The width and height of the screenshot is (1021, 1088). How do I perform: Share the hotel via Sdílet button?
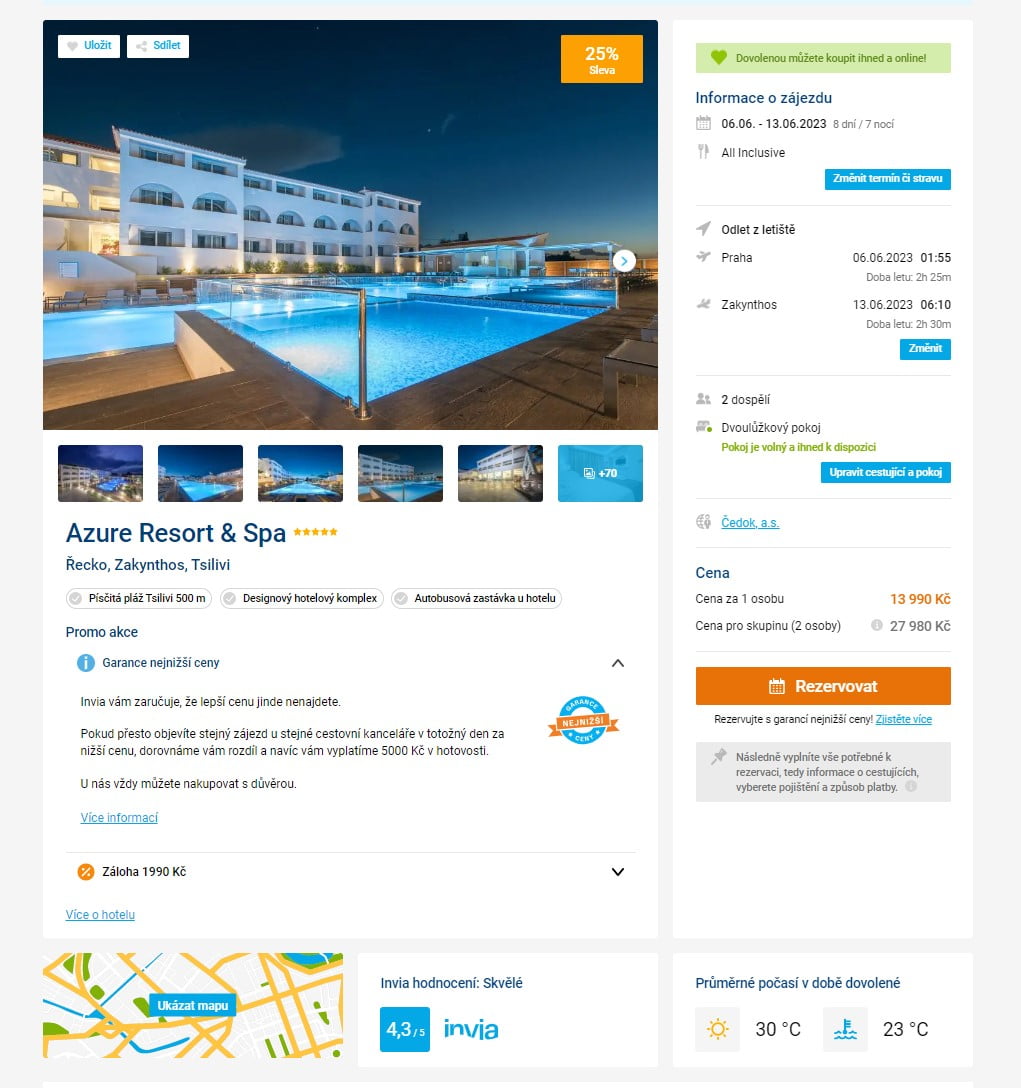point(158,46)
